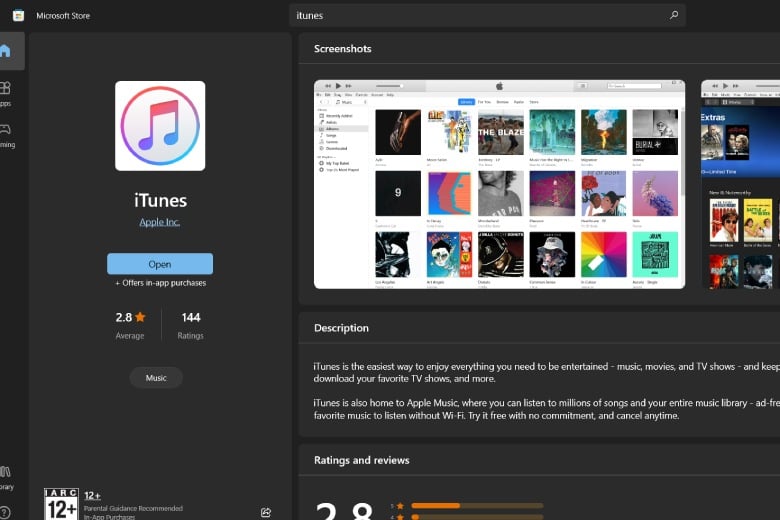Open the Library icon in sidebar
Viewport: 780px width, 520px height.
click(5, 471)
